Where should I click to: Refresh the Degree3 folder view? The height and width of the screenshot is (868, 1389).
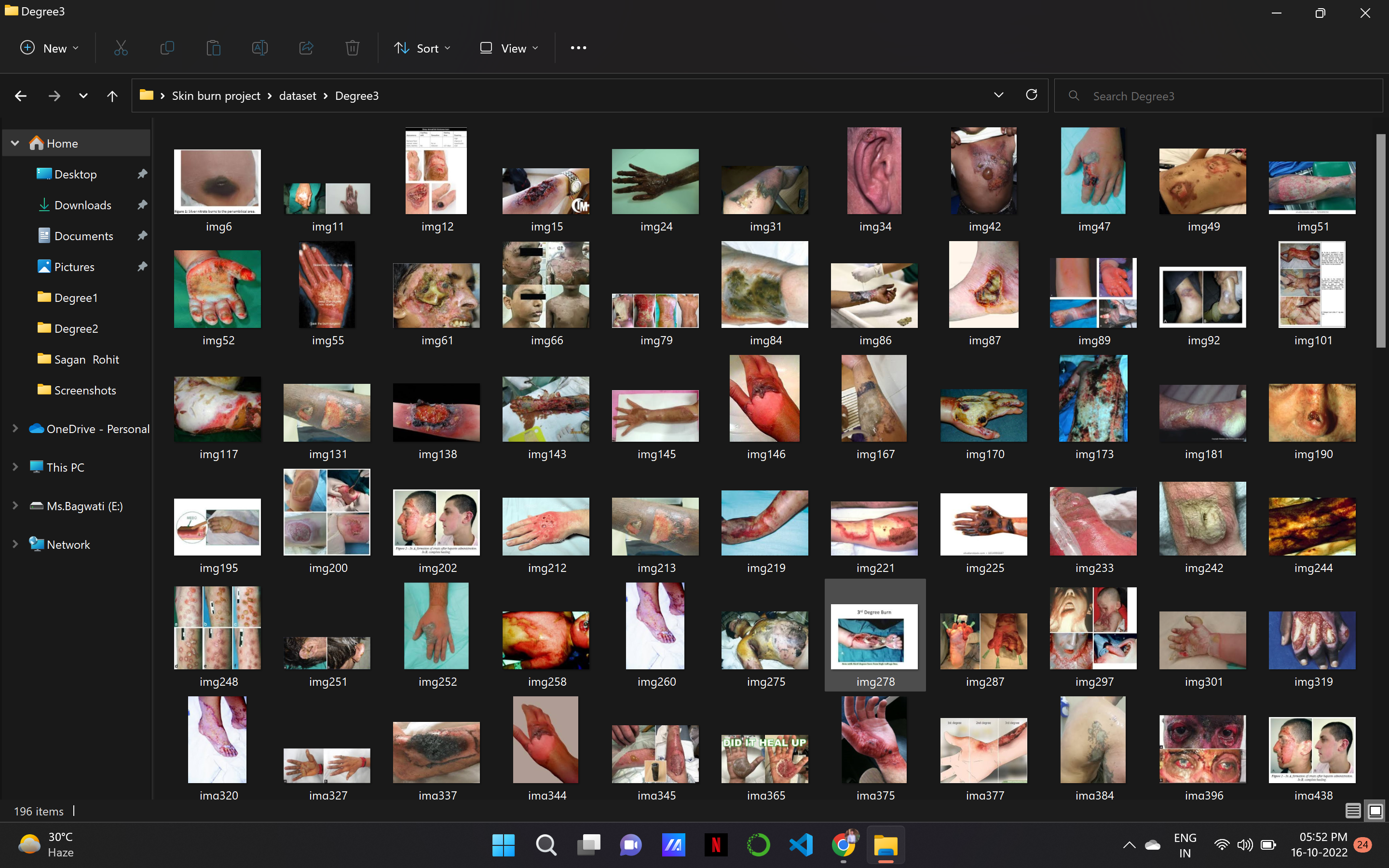click(x=1032, y=95)
